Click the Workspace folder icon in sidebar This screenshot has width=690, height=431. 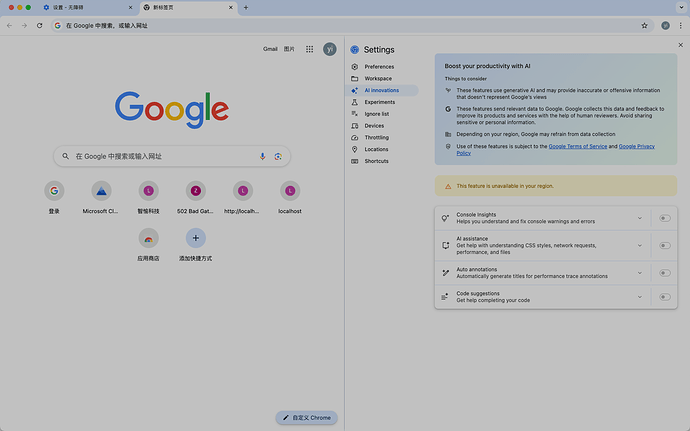(x=355, y=78)
